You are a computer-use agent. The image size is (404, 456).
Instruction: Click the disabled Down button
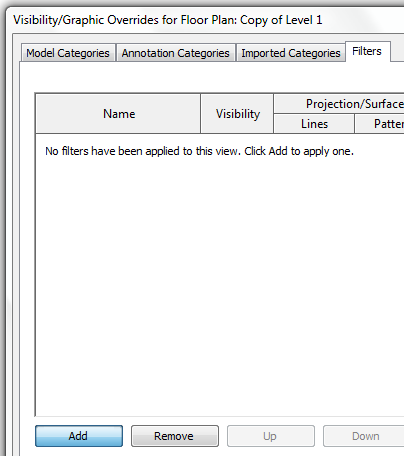[x=364, y=436]
